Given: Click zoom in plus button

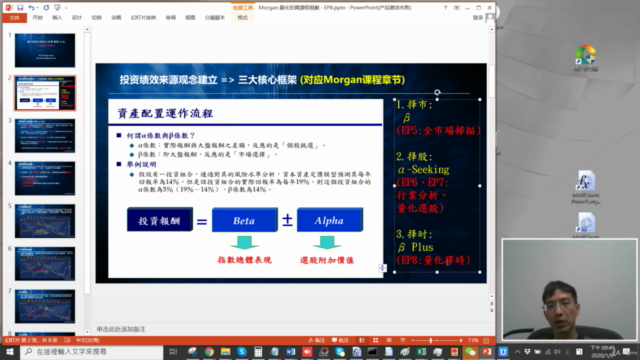Looking at the screenshot, I should (x=461, y=340).
